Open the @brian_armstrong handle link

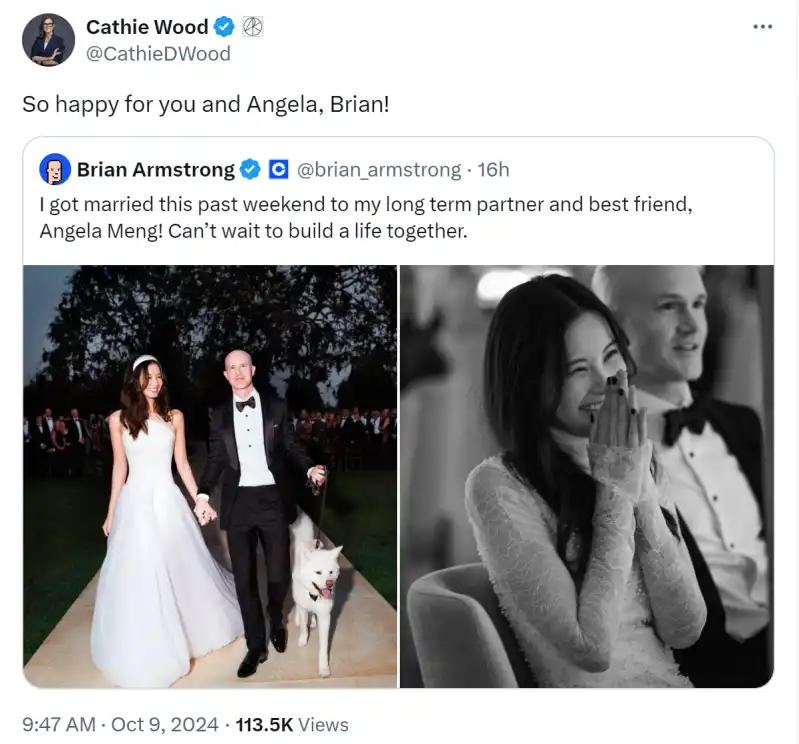pyautogui.click(x=379, y=170)
